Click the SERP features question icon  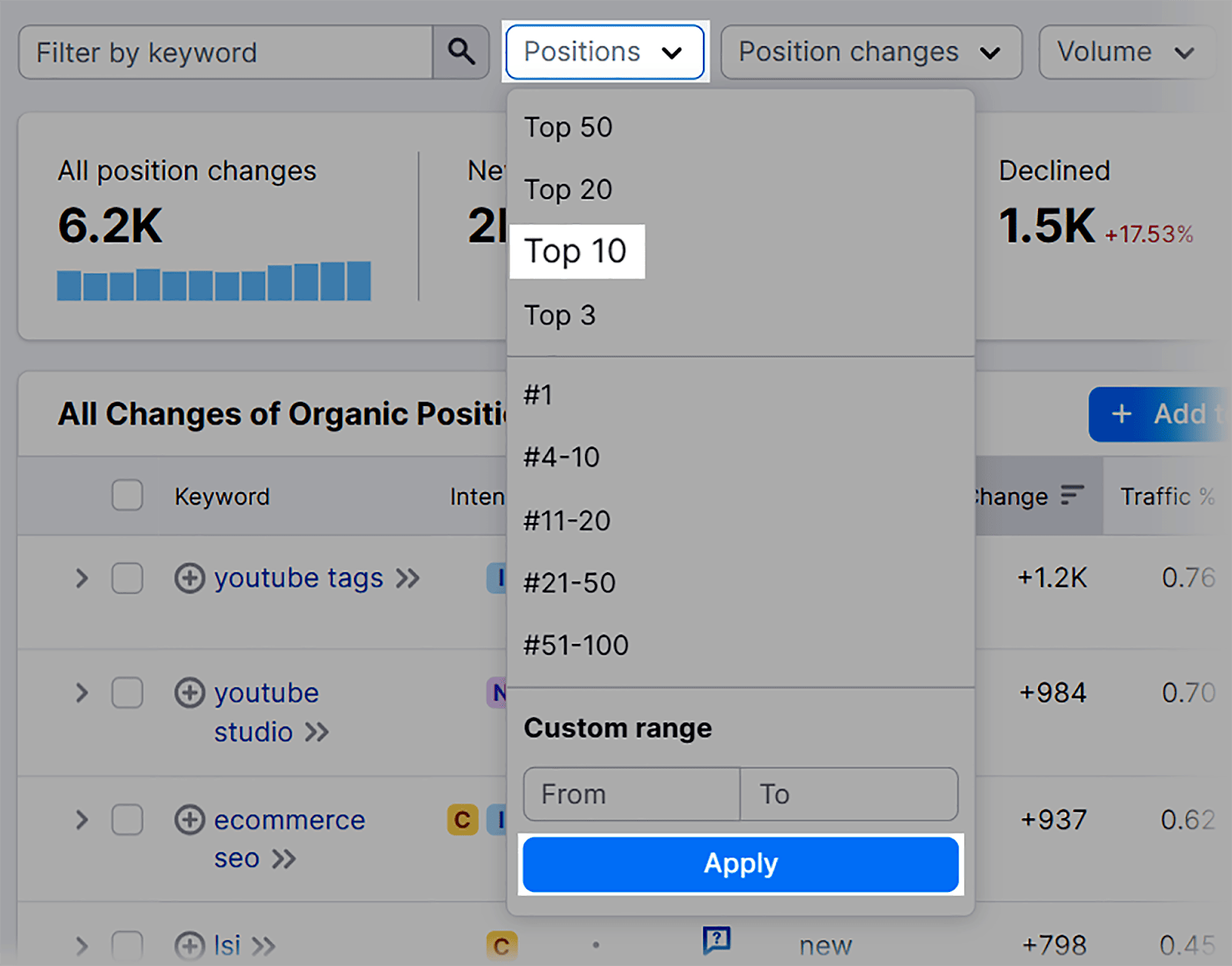click(716, 939)
